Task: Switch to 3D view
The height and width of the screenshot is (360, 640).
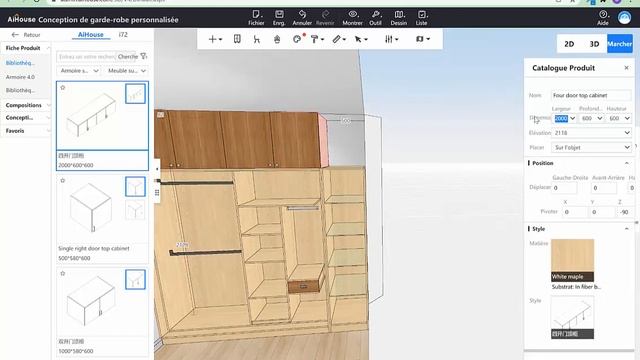Action: (594, 44)
